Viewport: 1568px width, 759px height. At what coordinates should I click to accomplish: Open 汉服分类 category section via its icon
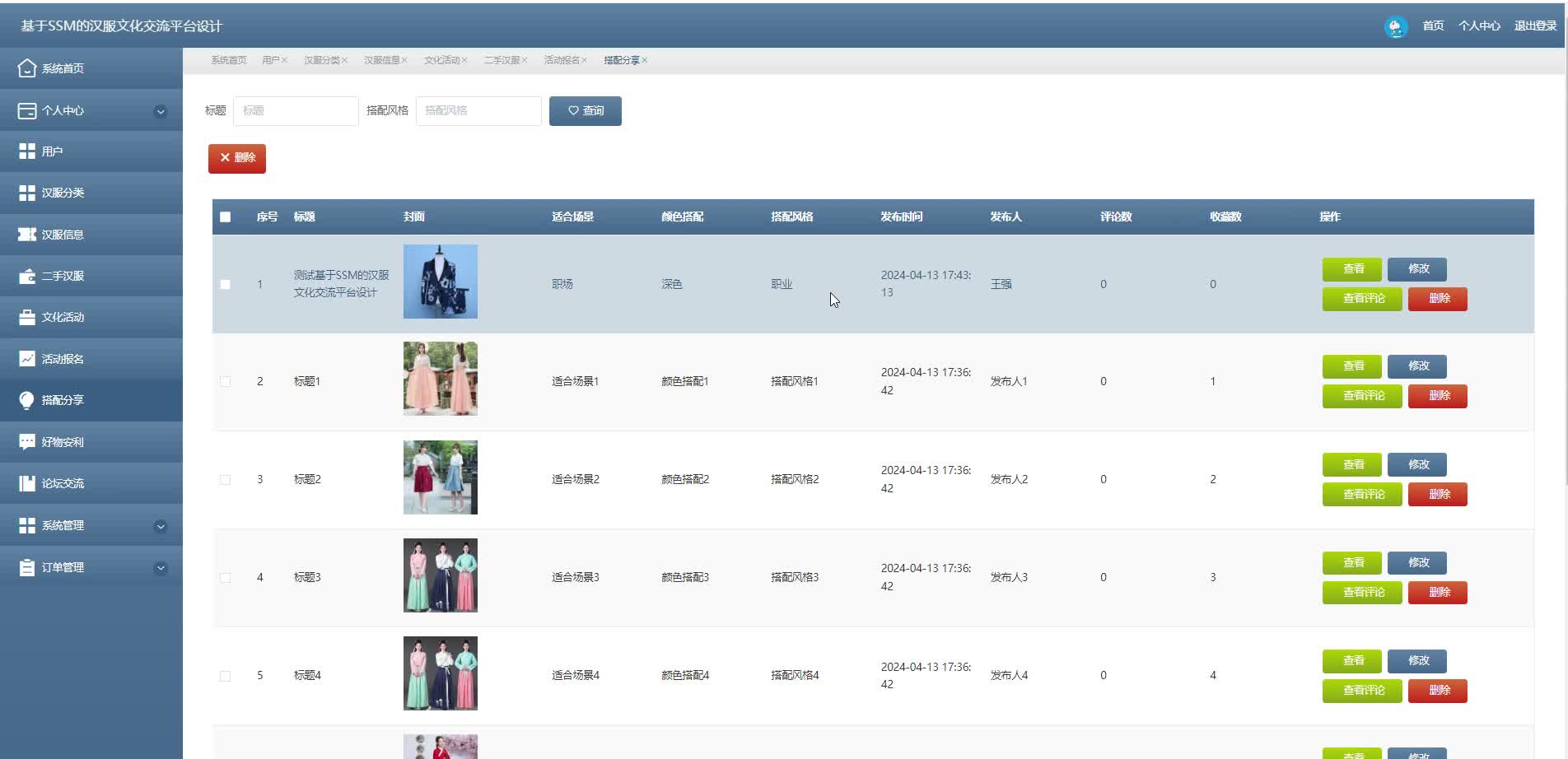(x=27, y=193)
